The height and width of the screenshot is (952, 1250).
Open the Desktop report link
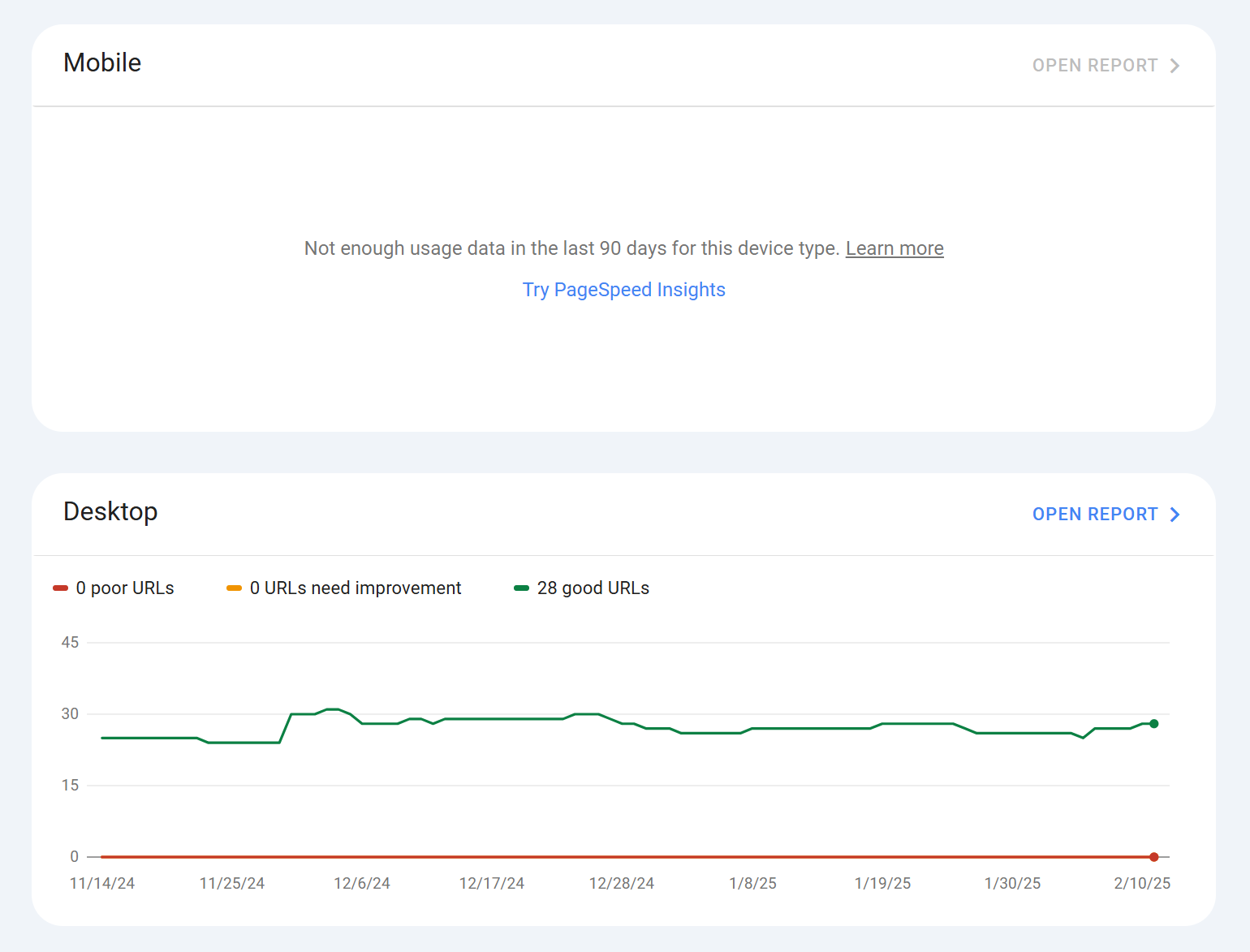click(1106, 515)
